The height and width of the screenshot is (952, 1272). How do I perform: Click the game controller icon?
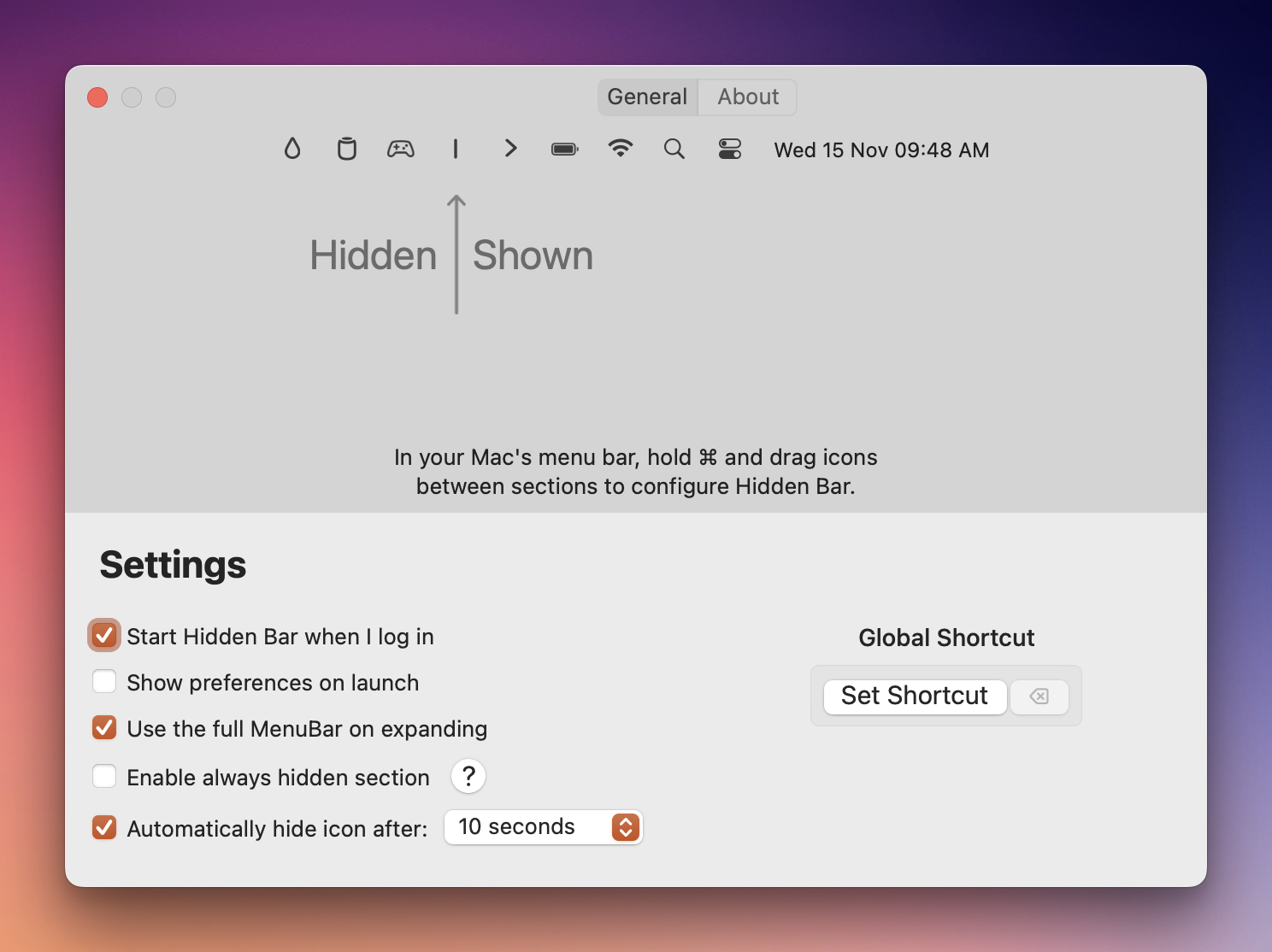(401, 149)
